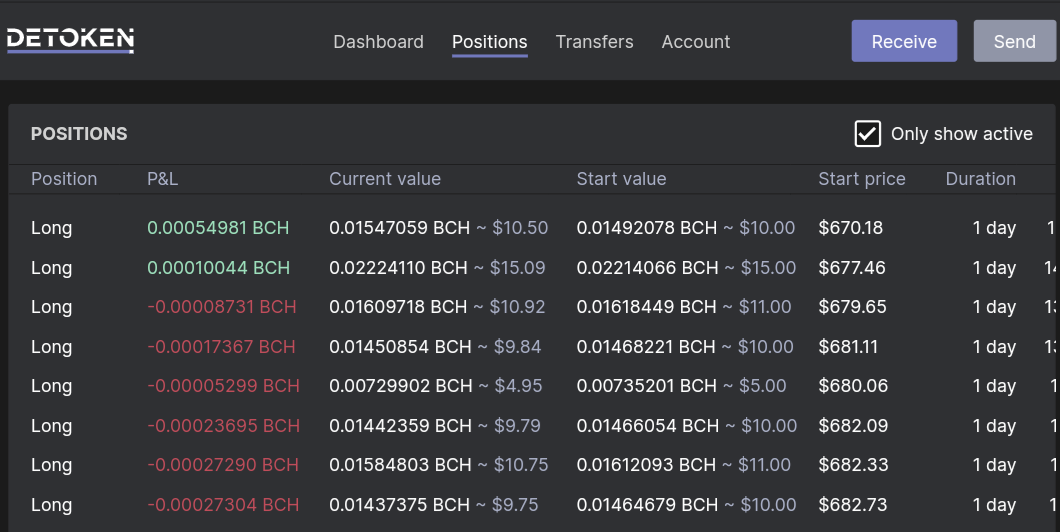Click start price $679.65

852,307
